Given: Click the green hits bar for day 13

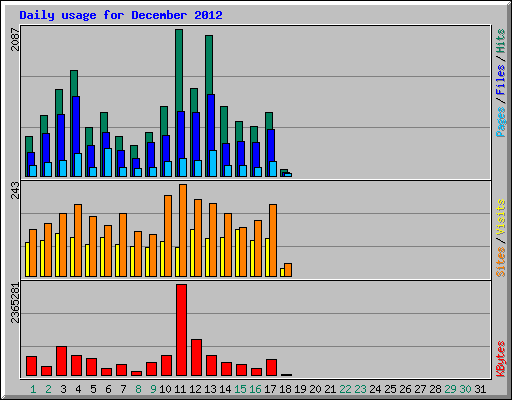Looking at the screenshot, I should (209, 65).
